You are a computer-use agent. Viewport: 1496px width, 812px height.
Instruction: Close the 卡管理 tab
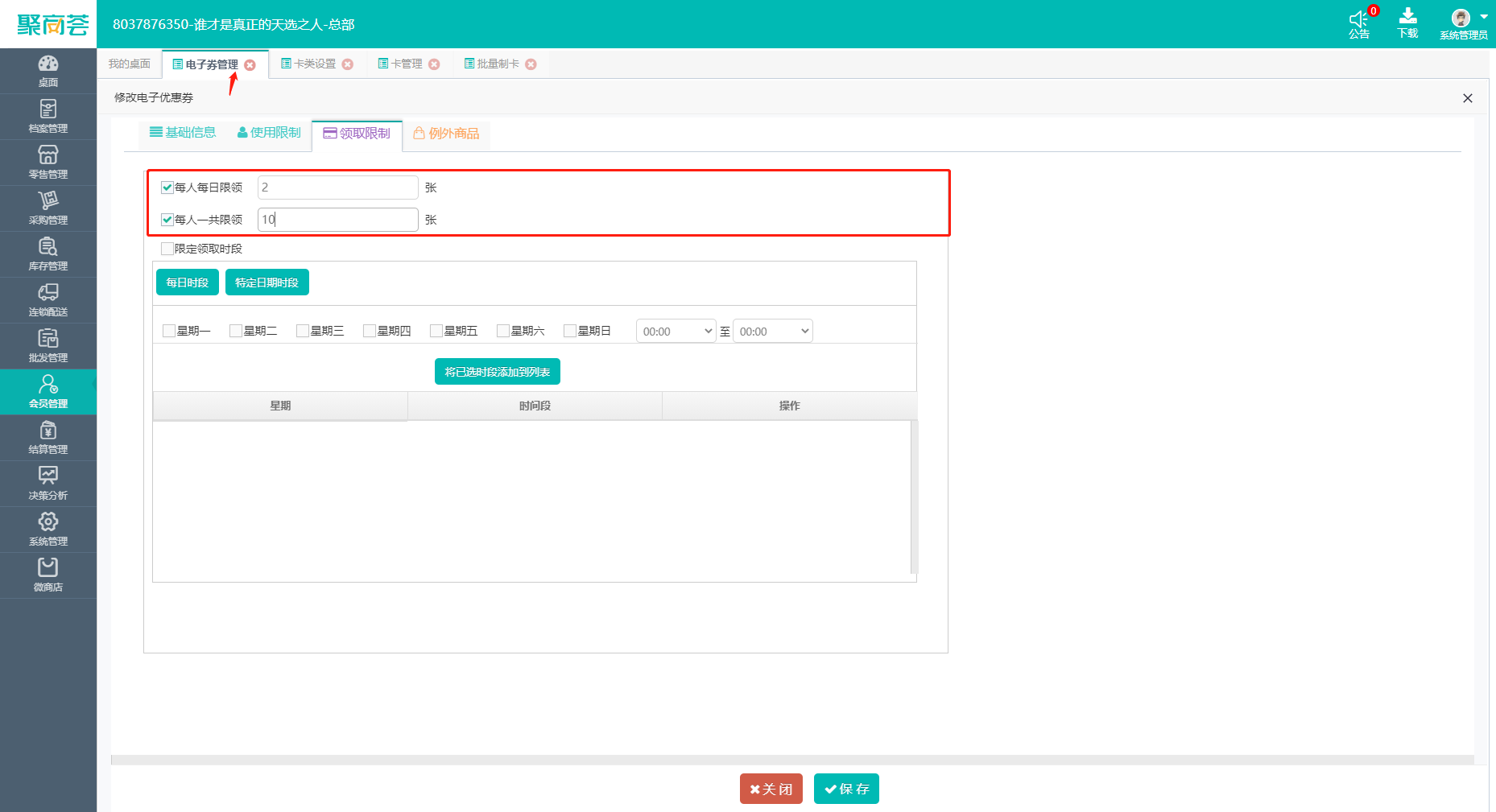[434, 64]
